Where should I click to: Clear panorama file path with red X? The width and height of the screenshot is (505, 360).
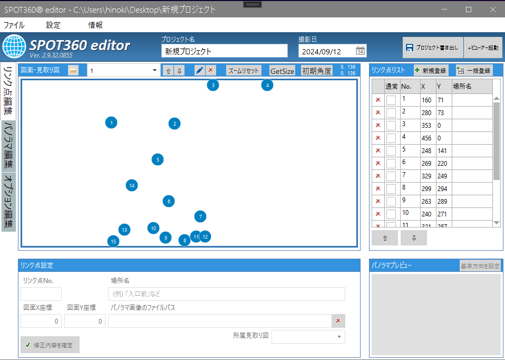click(x=338, y=321)
